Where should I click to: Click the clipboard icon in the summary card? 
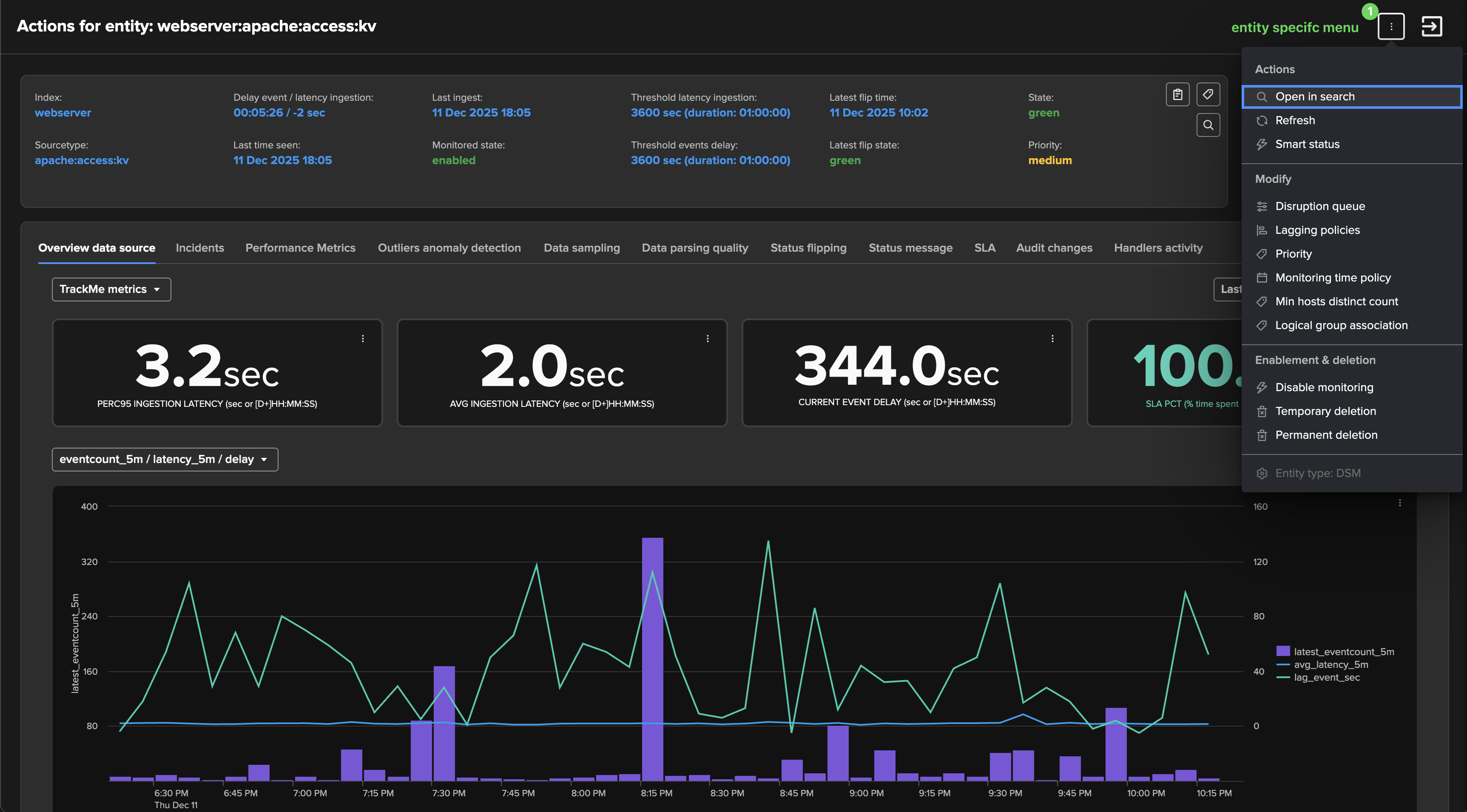pyautogui.click(x=1177, y=94)
